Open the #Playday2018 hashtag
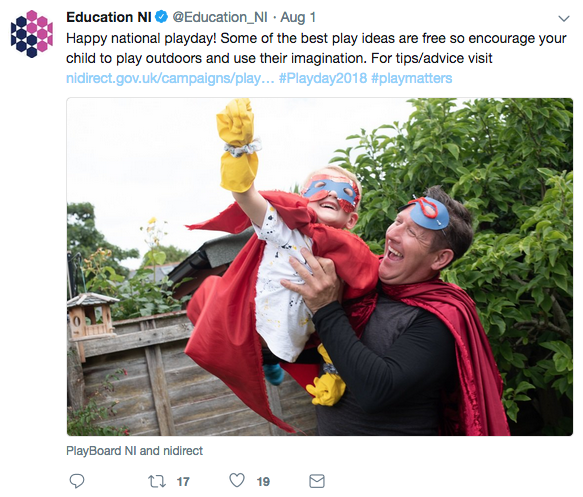 [323, 78]
